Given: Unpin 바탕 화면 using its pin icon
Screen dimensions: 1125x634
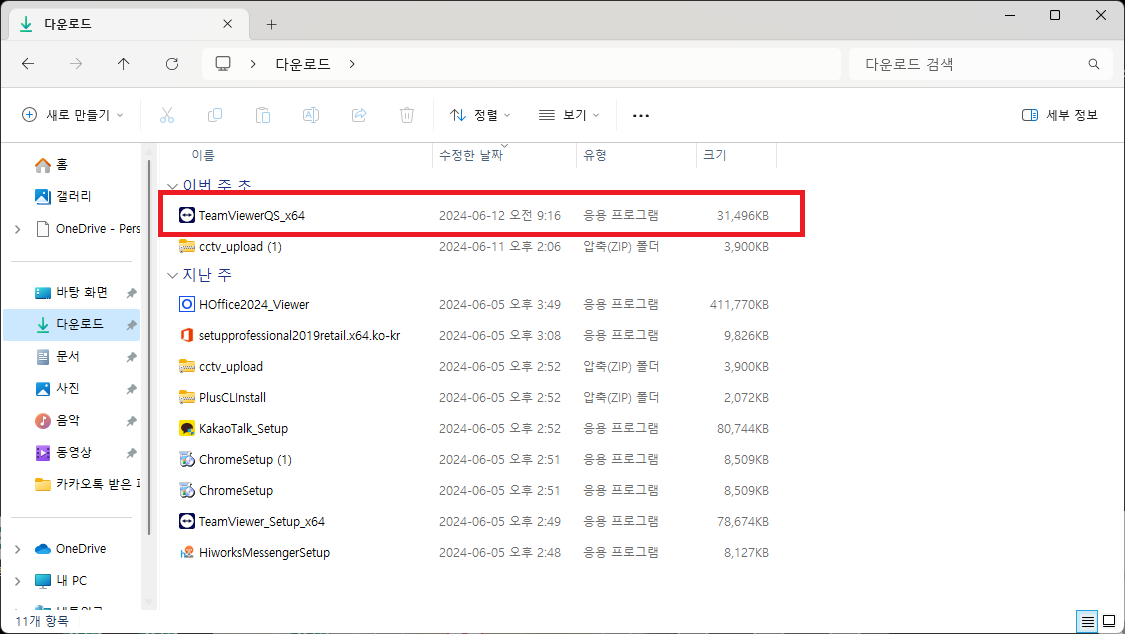Looking at the screenshot, I should (x=131, y=293).
